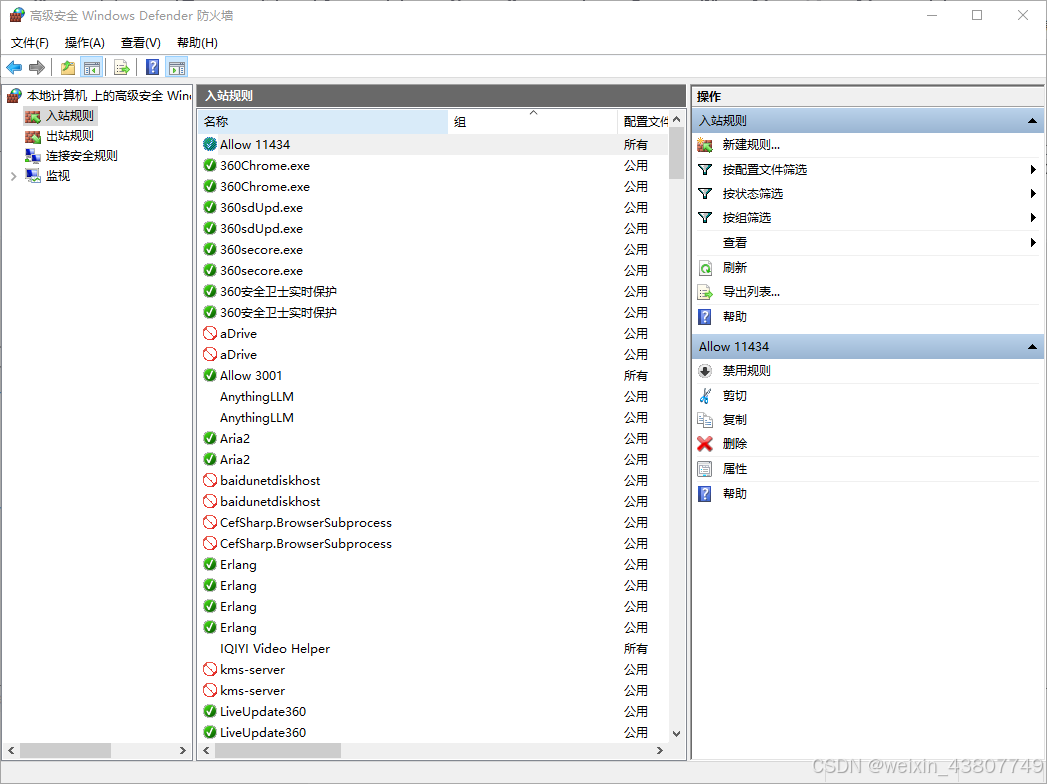The width and height of the screenshot is (1047, 784).
Task: Select the first LiveUpdate360 rule
Action: (433, 712)
